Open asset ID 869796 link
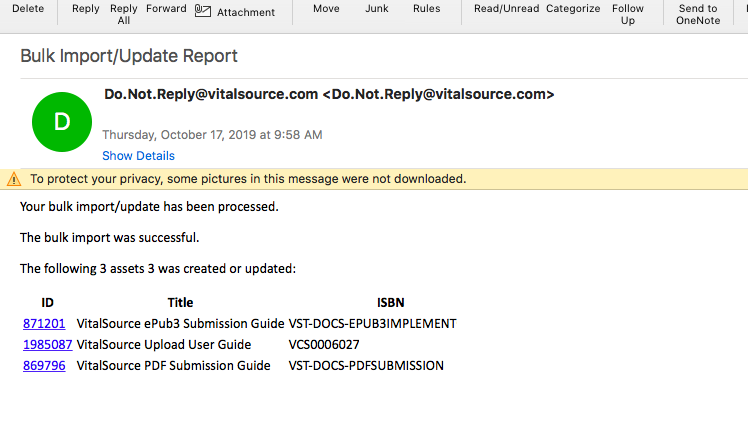This screenshot has height=441, width=748. point(44,366)
